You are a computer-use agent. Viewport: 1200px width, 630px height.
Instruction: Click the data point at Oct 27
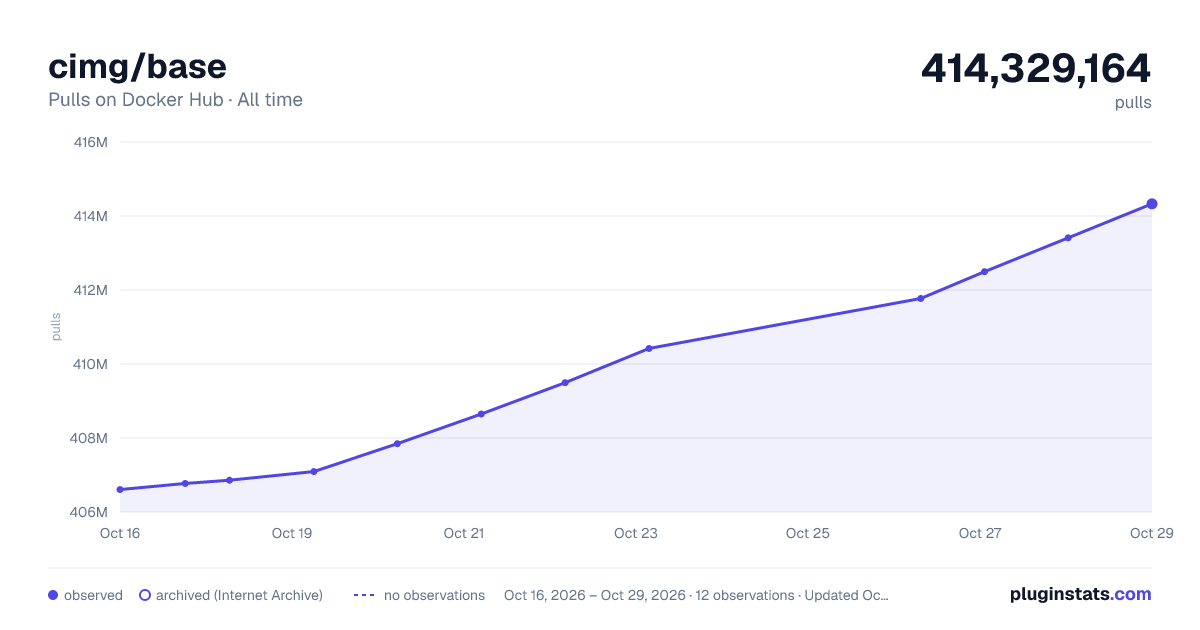click(984, 271)
